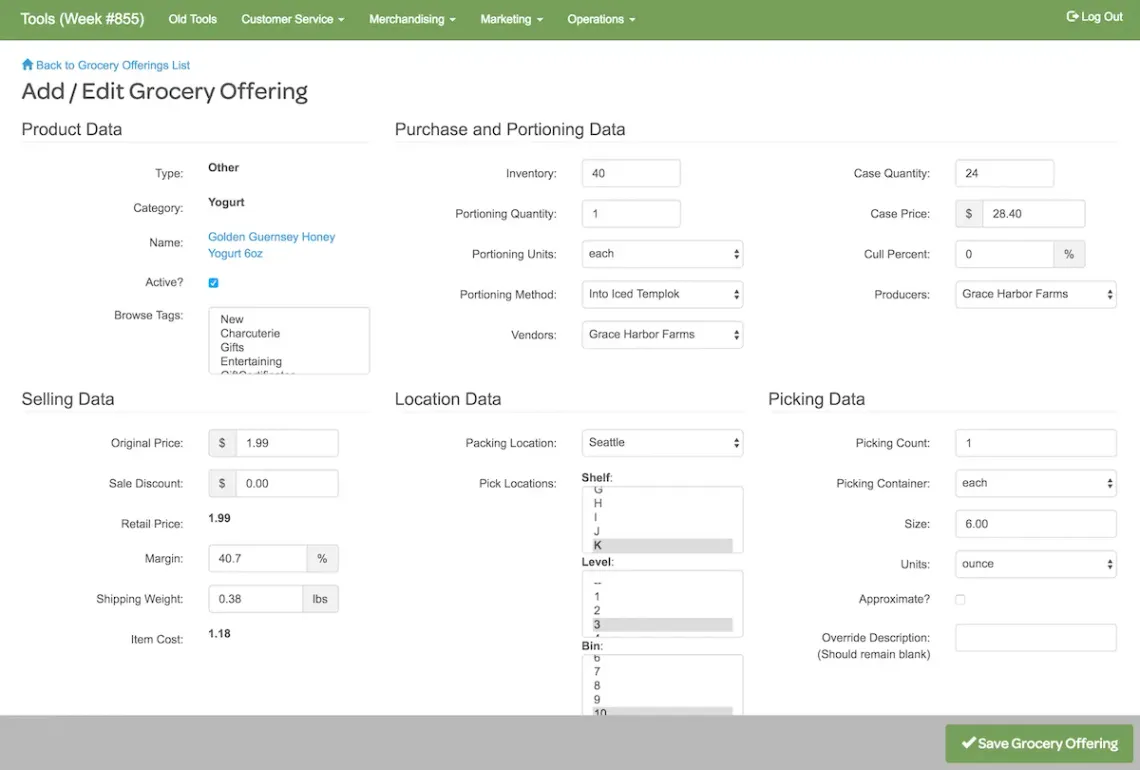Viewport: 1140px width, 770px height.
Task: Click the Case Price field showing 28.40
Action: point(1033,214)
